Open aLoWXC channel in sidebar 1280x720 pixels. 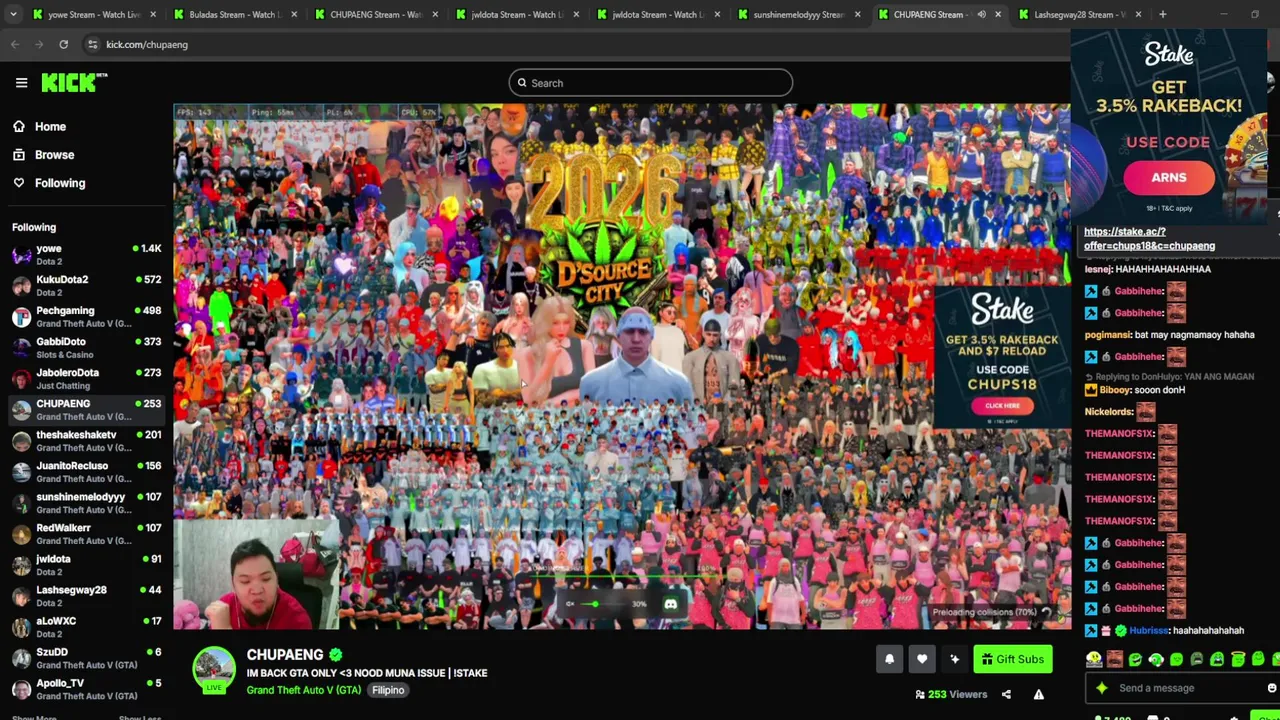87,627
